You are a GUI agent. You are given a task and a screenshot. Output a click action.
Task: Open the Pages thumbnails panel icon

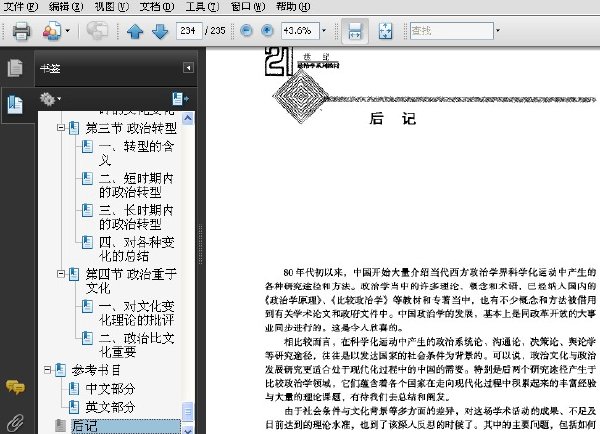pyautogui.click(x=15, y=68)
